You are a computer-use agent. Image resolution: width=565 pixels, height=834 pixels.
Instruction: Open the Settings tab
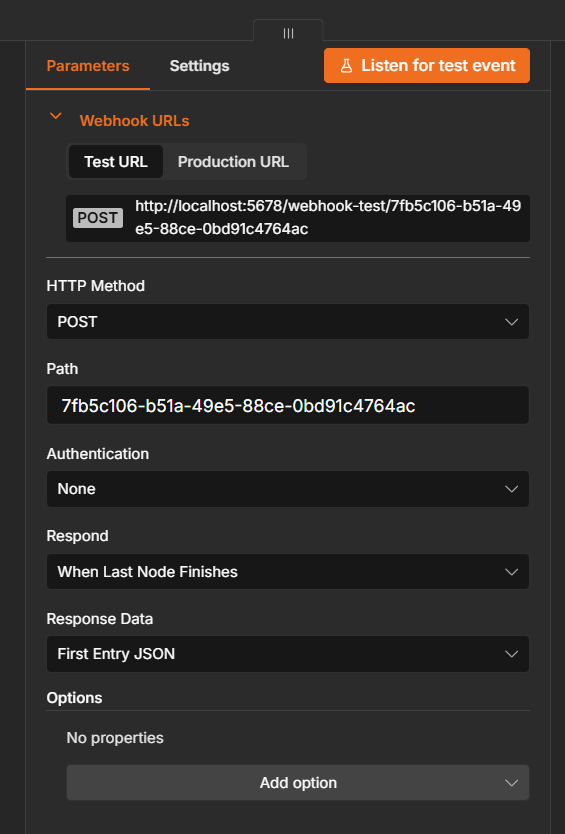[x=200, y=66]
